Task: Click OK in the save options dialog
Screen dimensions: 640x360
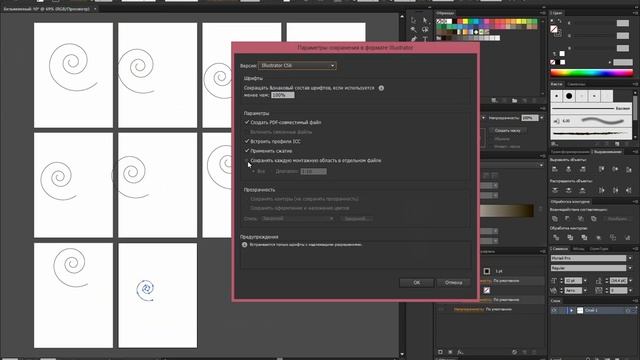Action: click(x=416, y=282)
